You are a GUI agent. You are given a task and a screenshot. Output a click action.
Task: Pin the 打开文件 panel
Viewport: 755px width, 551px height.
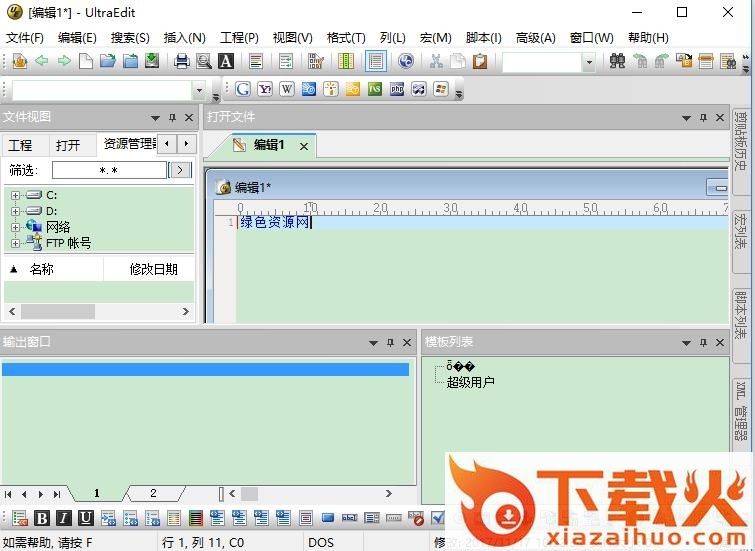[703, 118]
